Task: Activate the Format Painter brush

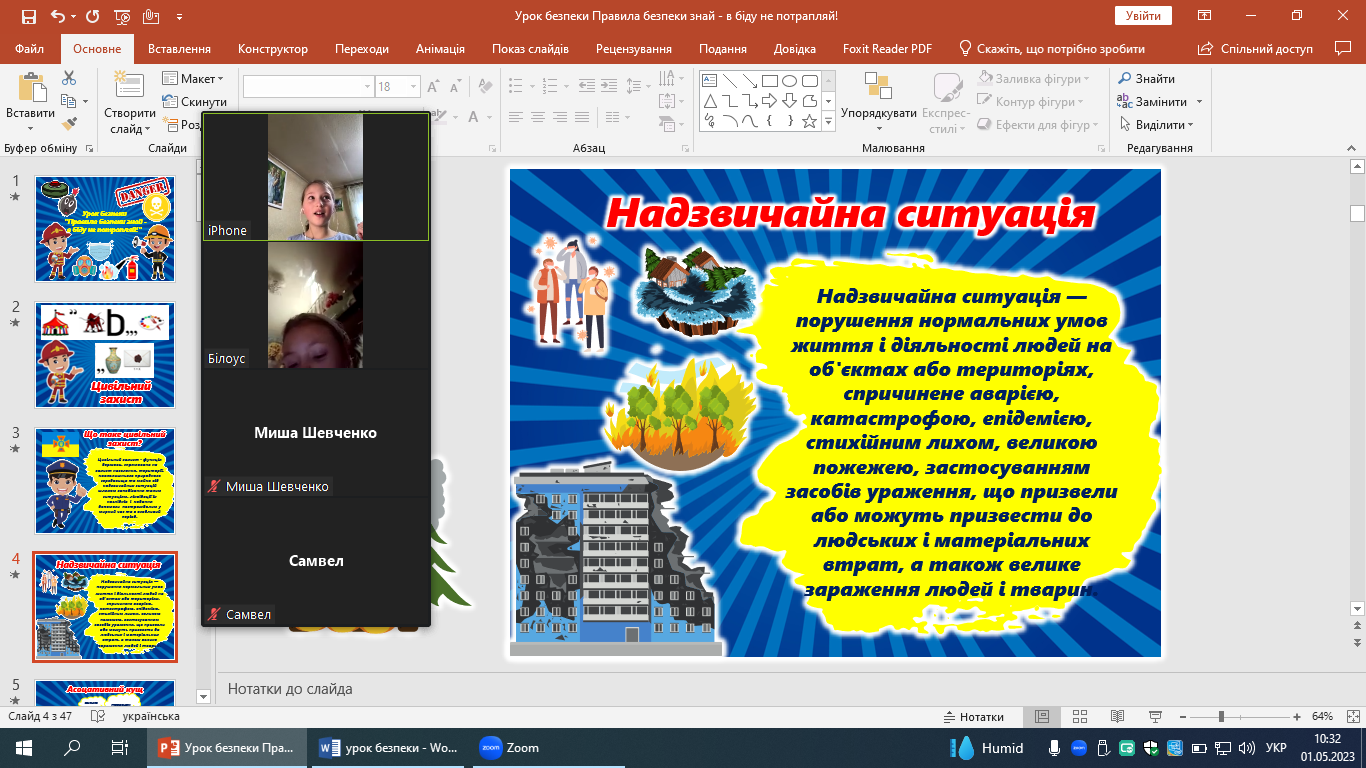Action: [69, 124]
